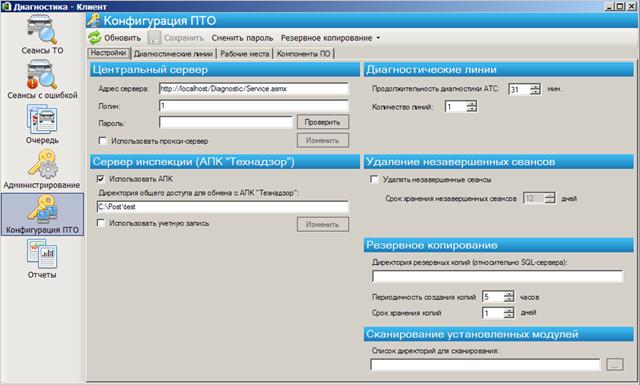Click Изменить button next to учетную запись
Viewport: 640px width, 385px height.
coord(322,224)
